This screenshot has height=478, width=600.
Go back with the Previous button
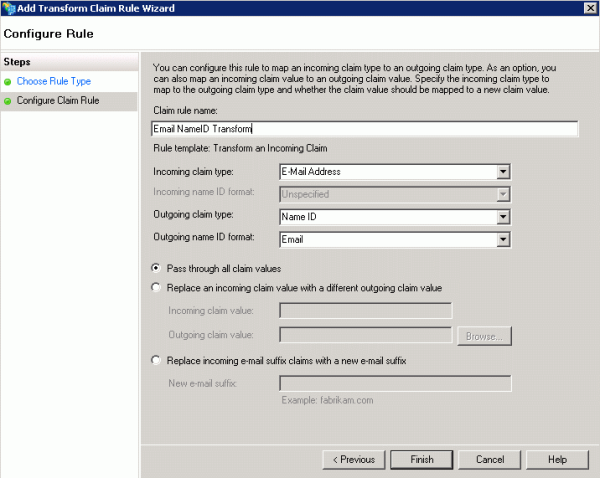tap(354, 460)
